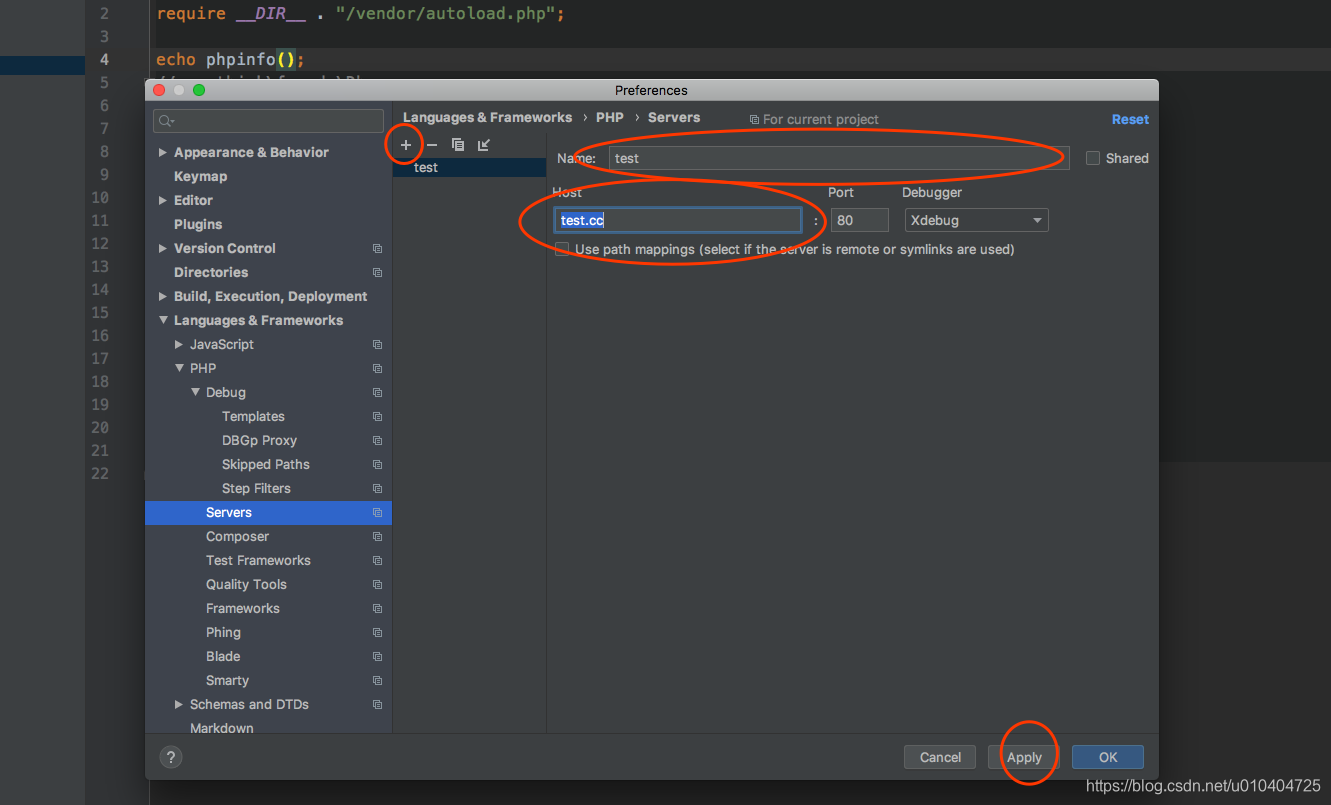Focus the server Name field
Screen dimensions: 1331x805
tap(839, 158)
